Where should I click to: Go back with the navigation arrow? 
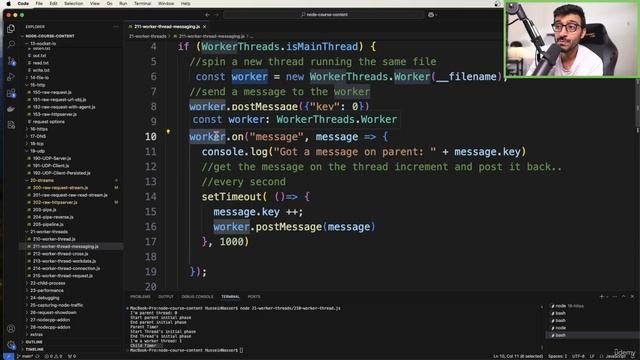[207, 15]
